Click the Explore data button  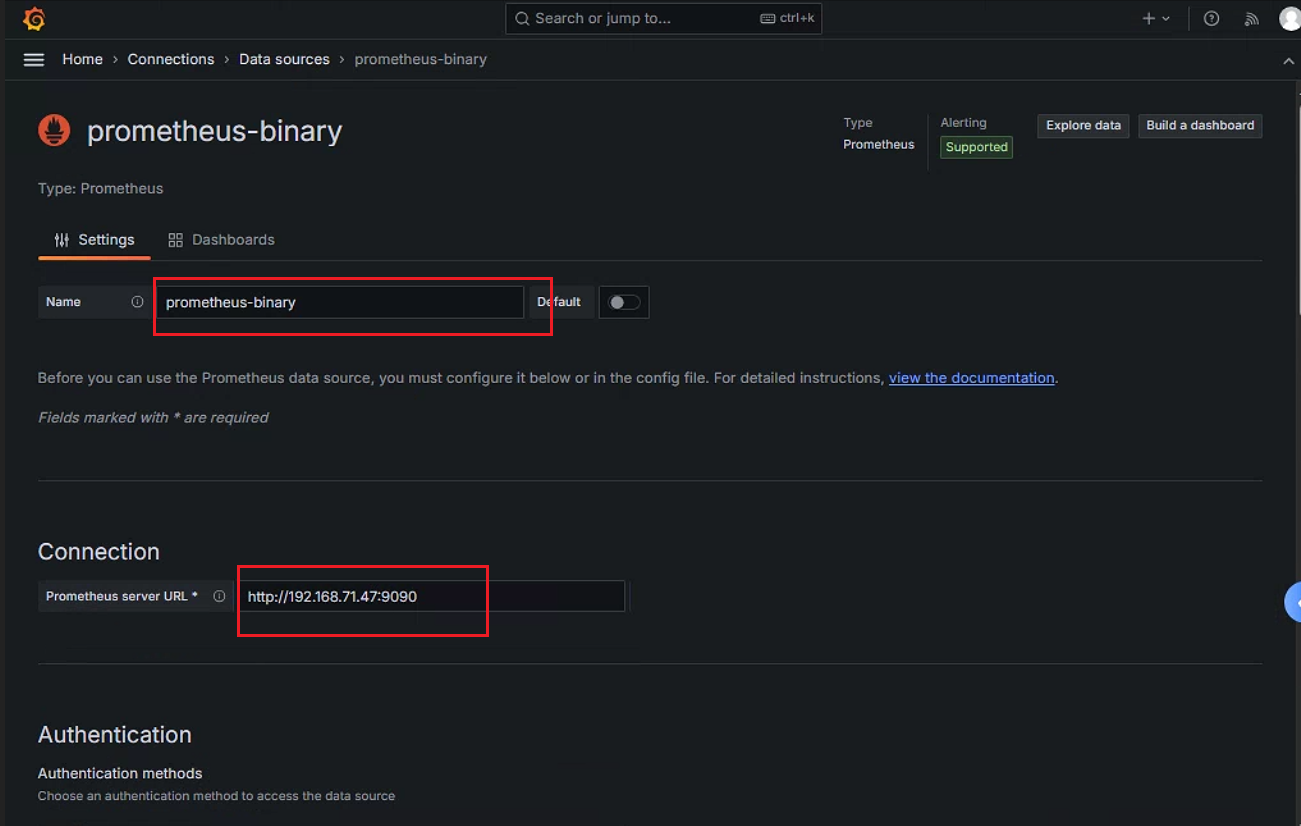point(1083,126)
